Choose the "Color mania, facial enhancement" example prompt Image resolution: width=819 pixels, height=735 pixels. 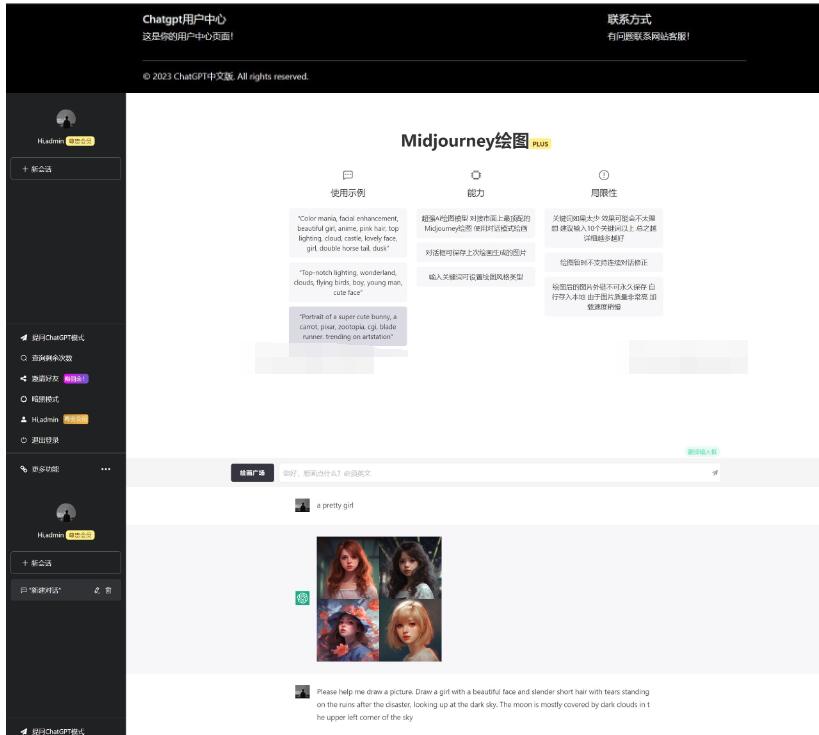pos(348,232)
